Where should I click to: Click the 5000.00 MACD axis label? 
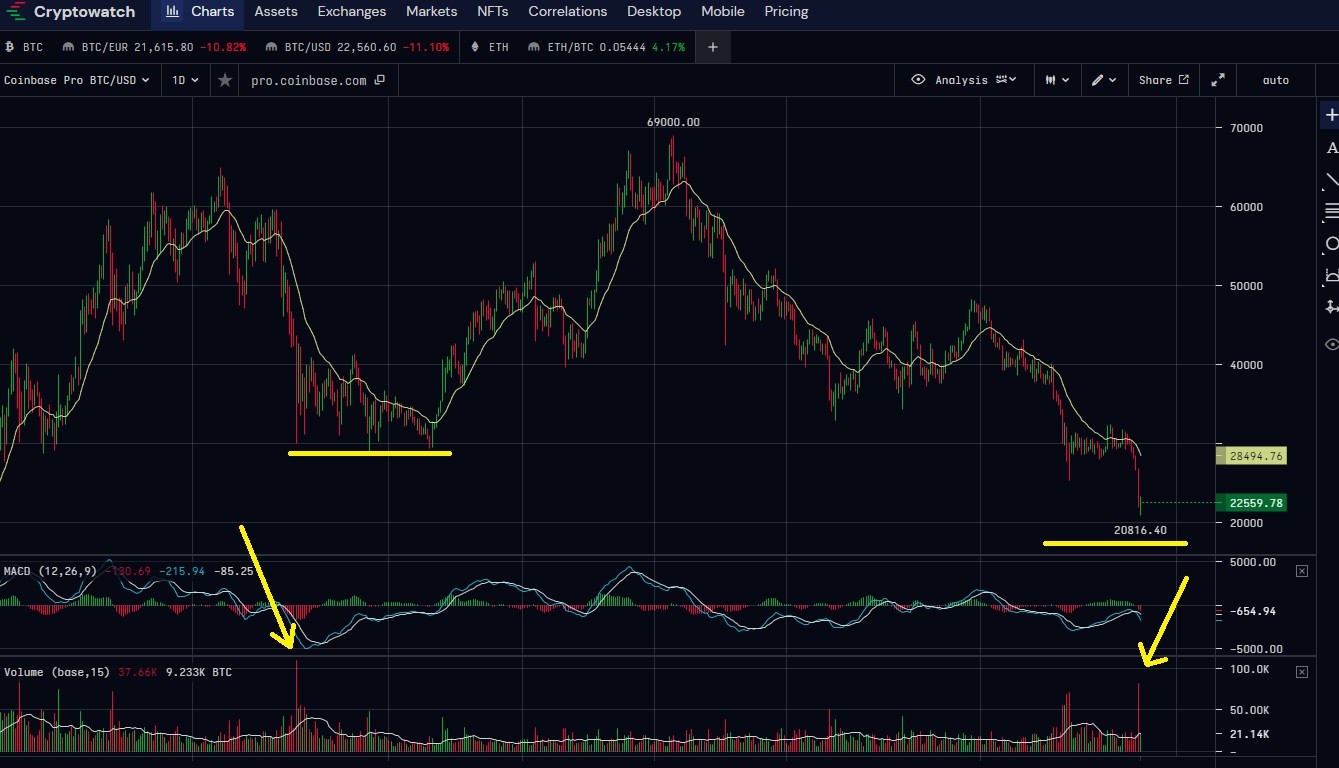[1252, 563]
